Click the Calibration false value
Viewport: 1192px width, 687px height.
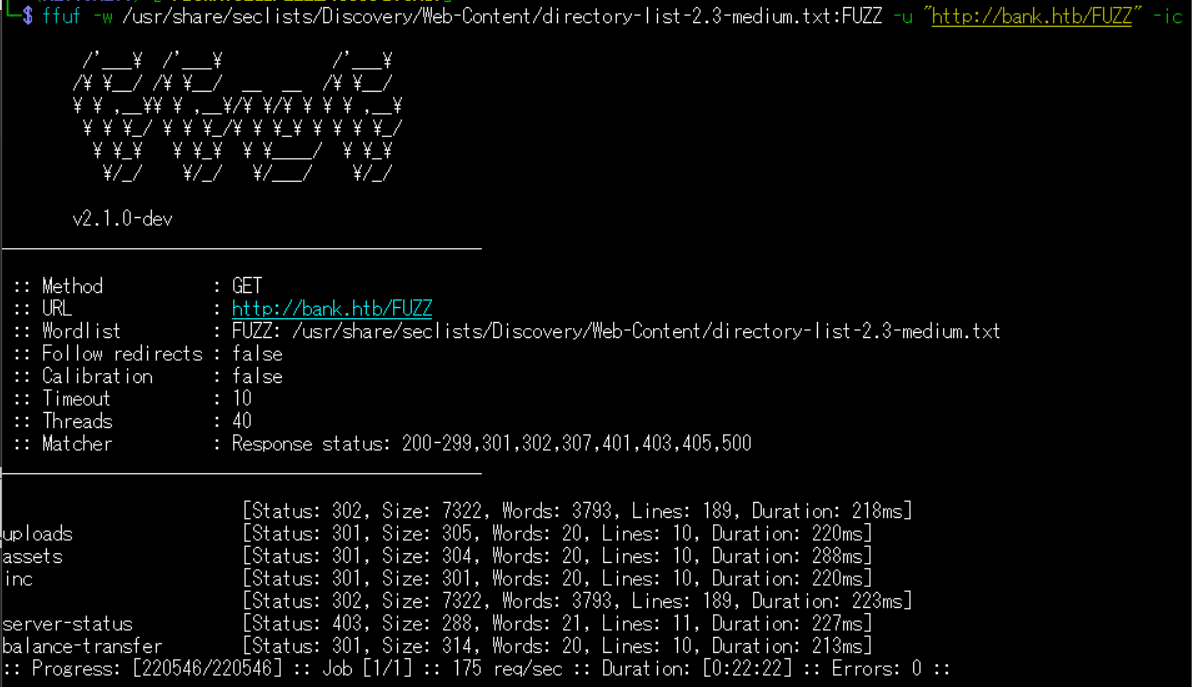coord(258,376)
